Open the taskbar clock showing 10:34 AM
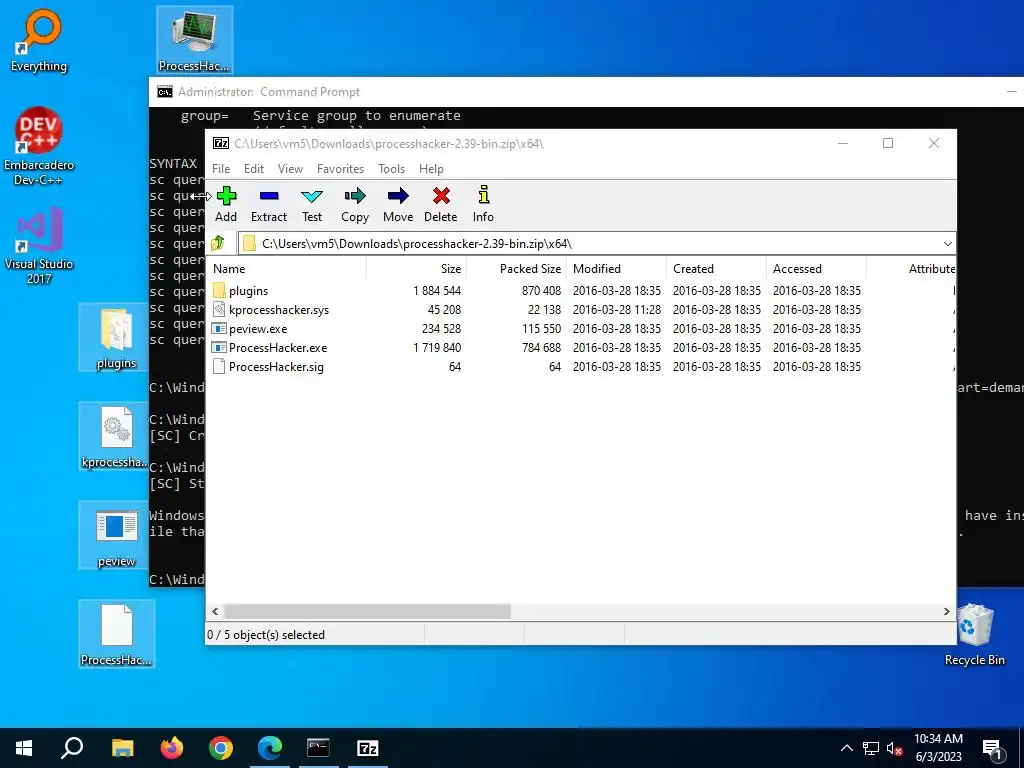The width and height of the screenshot is (1024, 768). 938,748
